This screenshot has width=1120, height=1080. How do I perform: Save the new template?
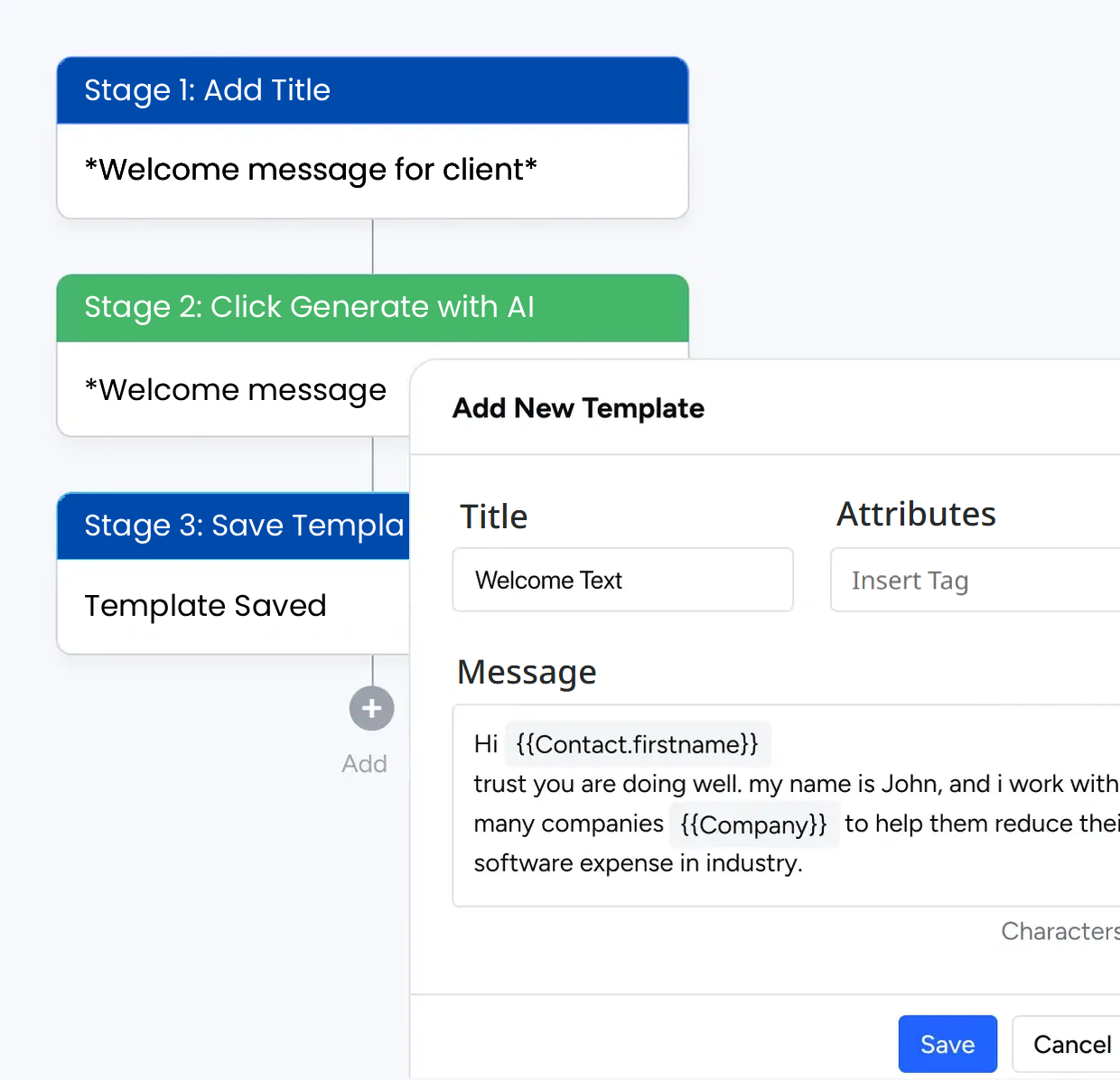[947, 1044]
